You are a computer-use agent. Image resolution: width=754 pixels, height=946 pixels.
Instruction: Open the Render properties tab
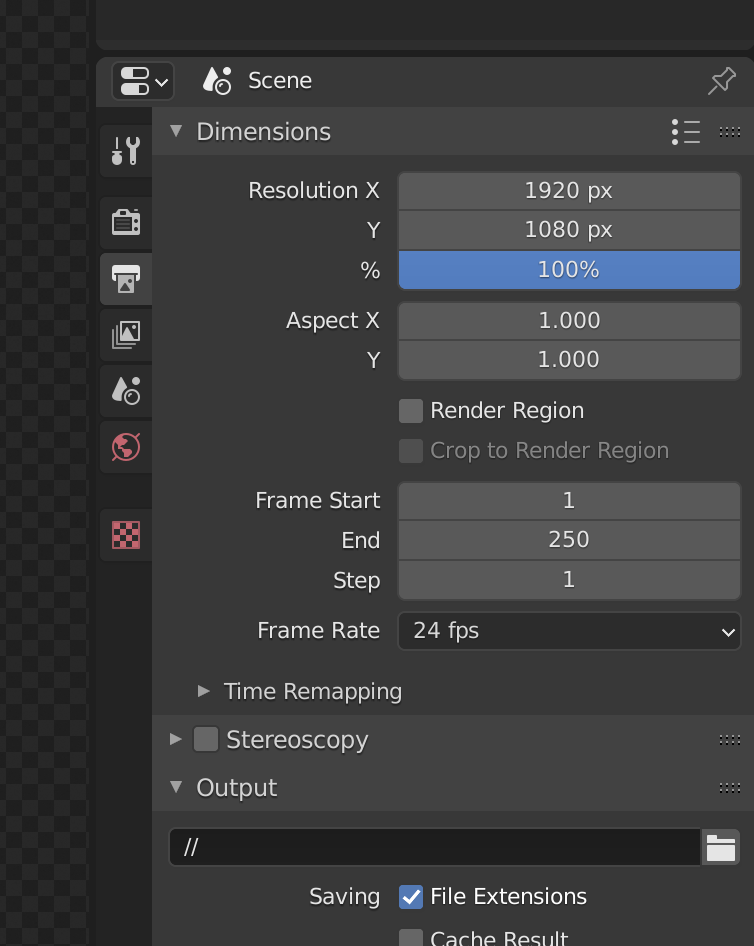pos(126,222)
